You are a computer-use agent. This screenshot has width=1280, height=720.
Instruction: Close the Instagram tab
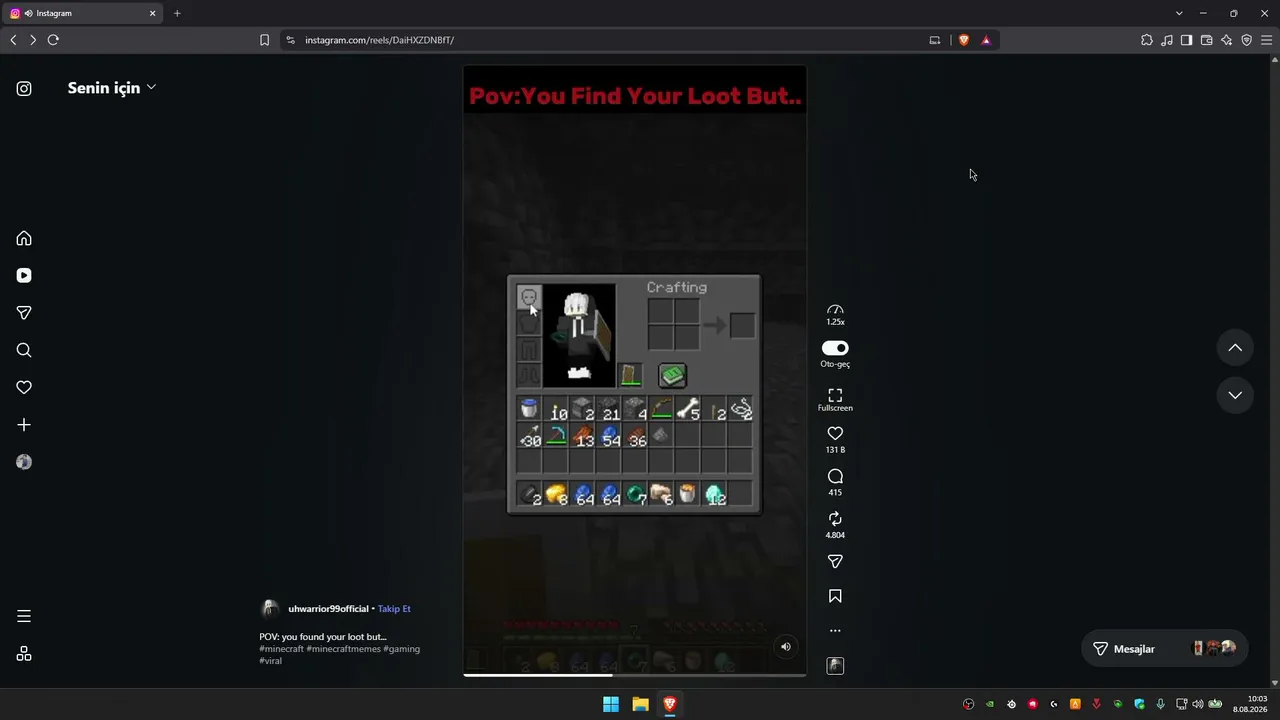click(153, 14)
